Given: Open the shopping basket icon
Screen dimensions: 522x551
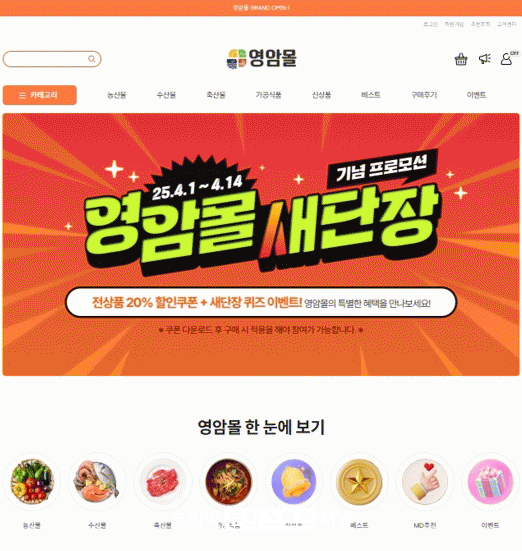Looking at the screenshot, I should (x=460, y=59).
